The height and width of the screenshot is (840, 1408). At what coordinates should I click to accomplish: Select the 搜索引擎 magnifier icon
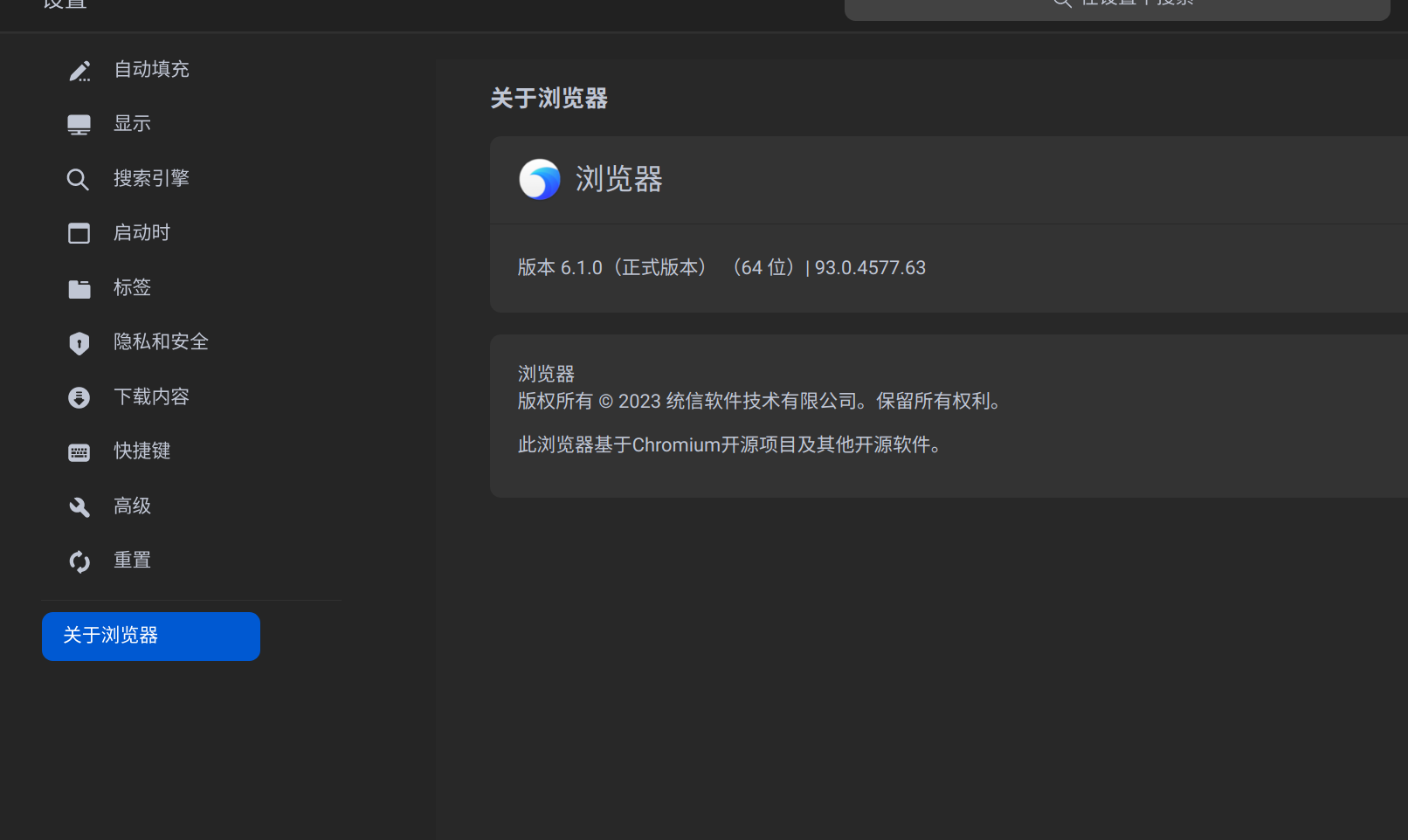coord(79,178)
